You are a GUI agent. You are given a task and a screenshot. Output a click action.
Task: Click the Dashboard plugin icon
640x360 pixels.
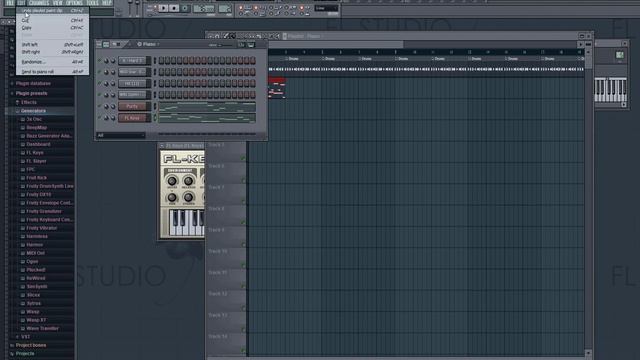click(23, 144)
